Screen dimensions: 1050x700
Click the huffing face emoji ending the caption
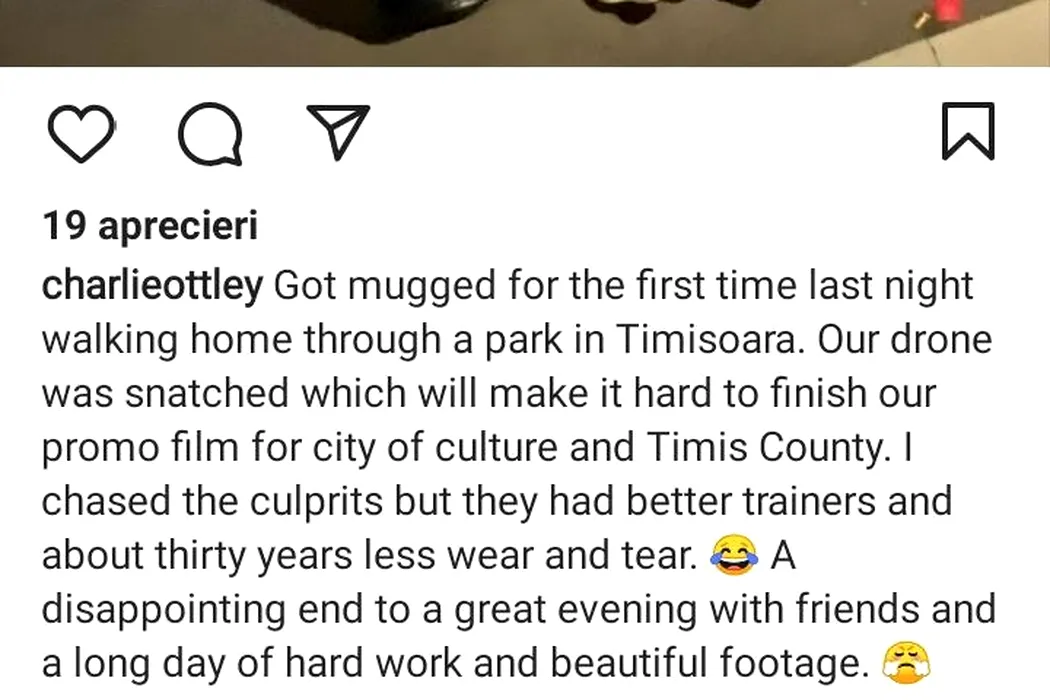(906, 663)
